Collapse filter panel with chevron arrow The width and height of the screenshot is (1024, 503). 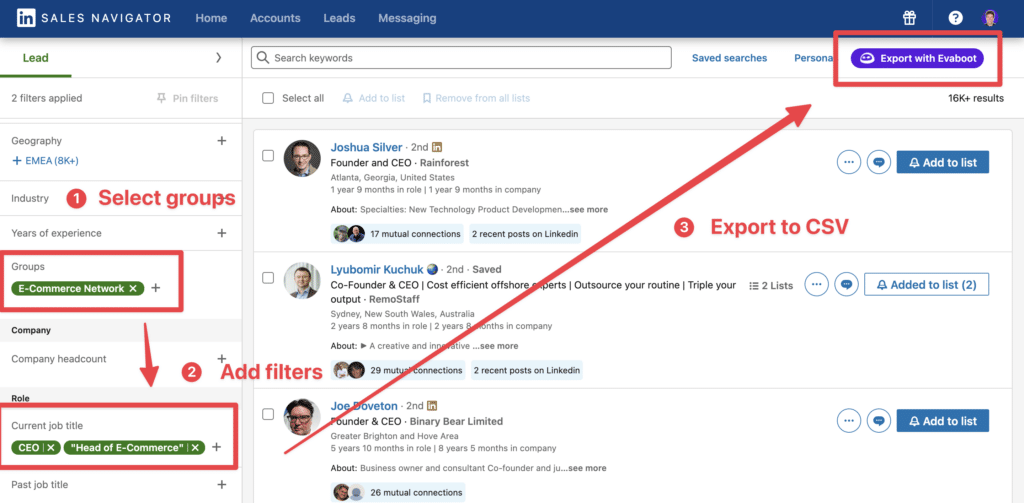click(218, 57)
